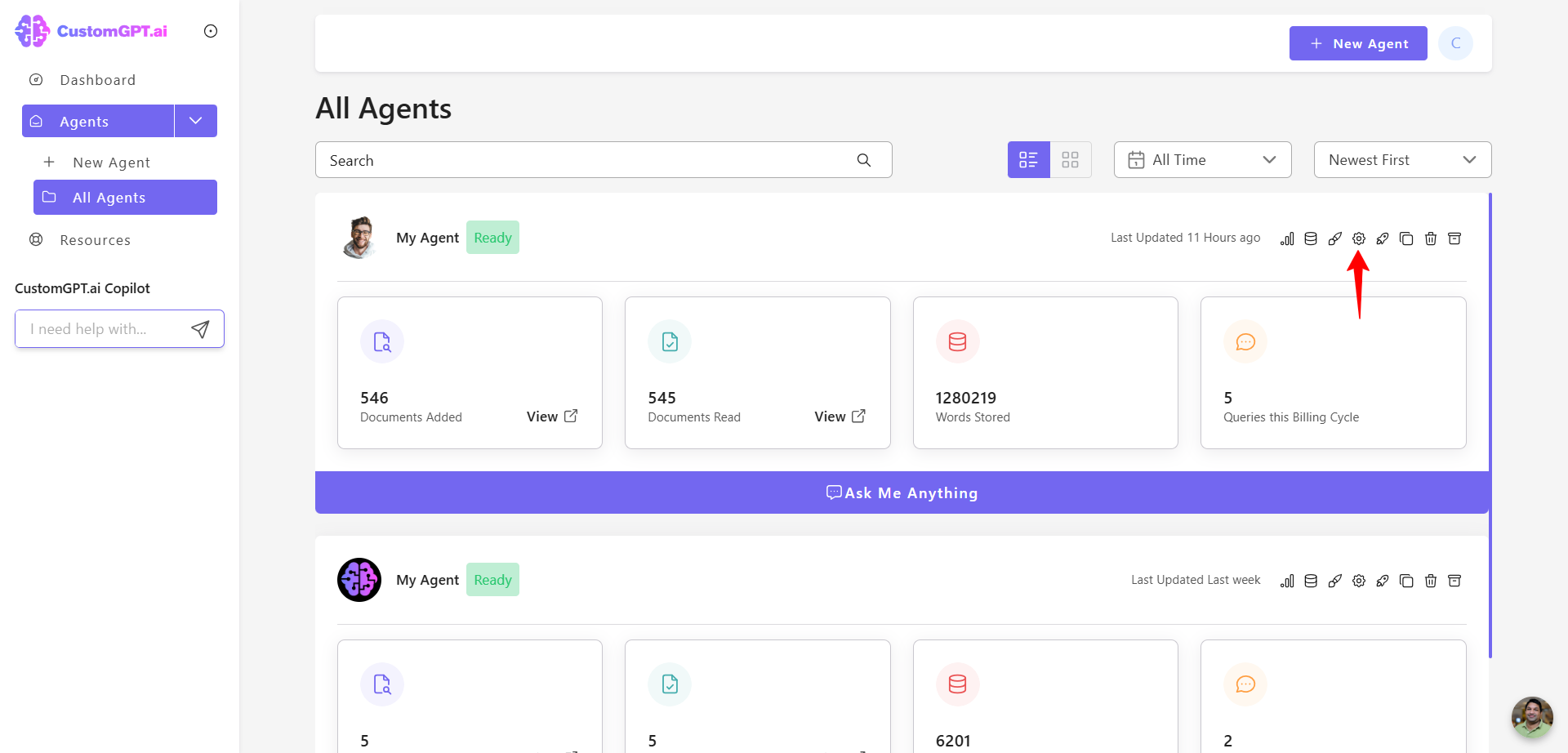Duplicate the agent updated last week

[1406, 581]
